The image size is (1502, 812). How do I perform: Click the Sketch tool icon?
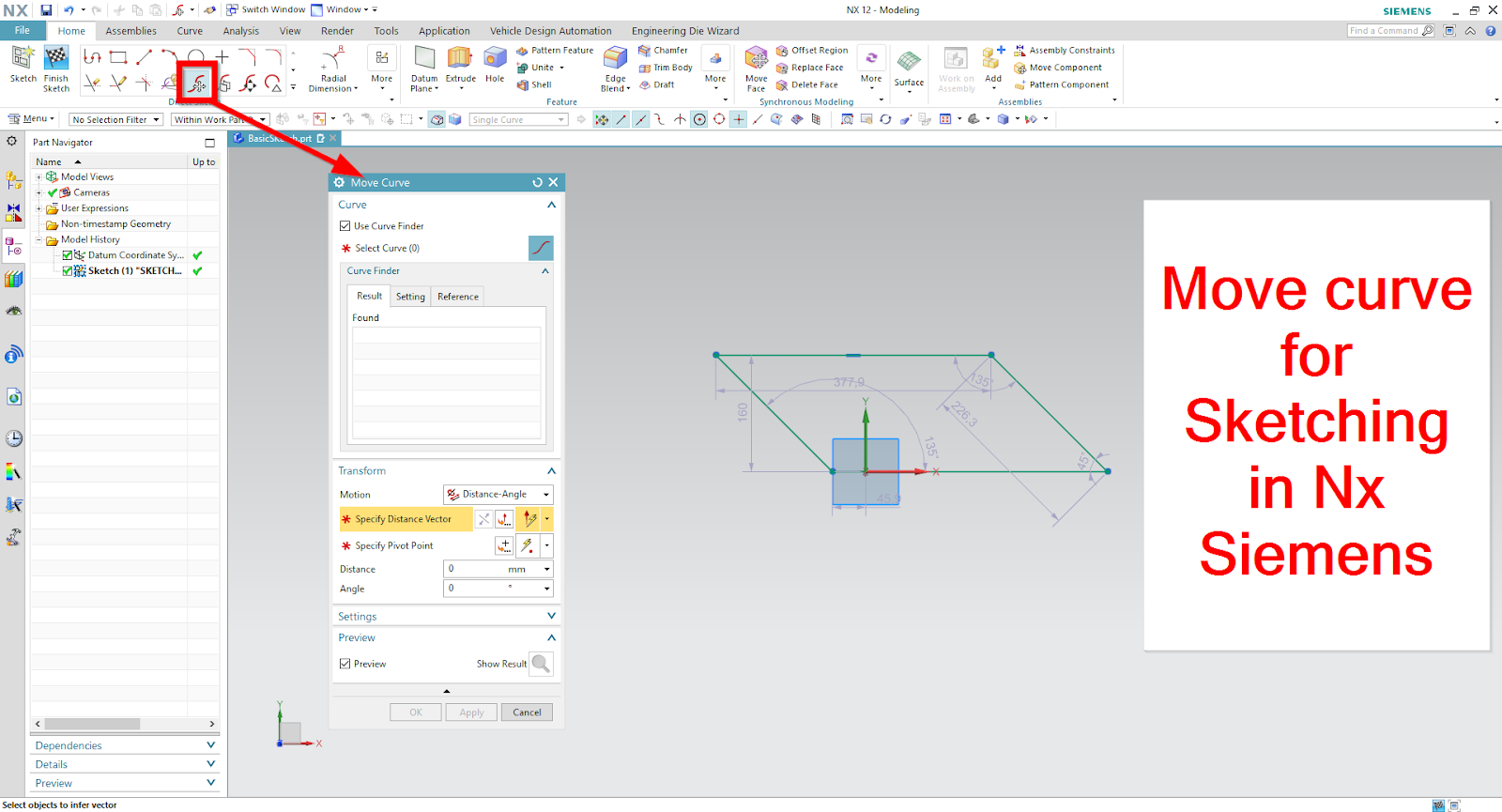coord(23,58)
